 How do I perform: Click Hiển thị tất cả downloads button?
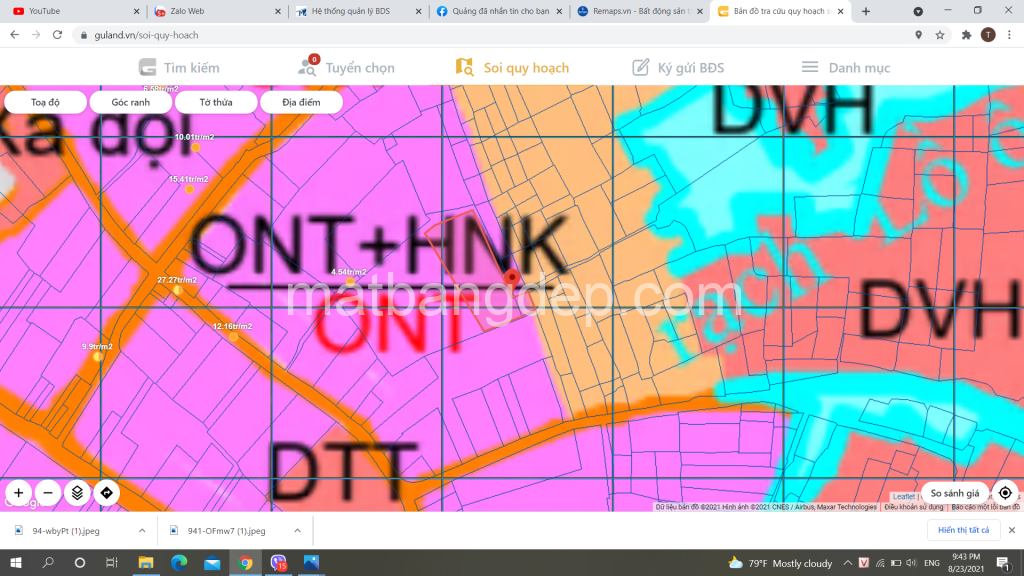click(x=963, y=530)
